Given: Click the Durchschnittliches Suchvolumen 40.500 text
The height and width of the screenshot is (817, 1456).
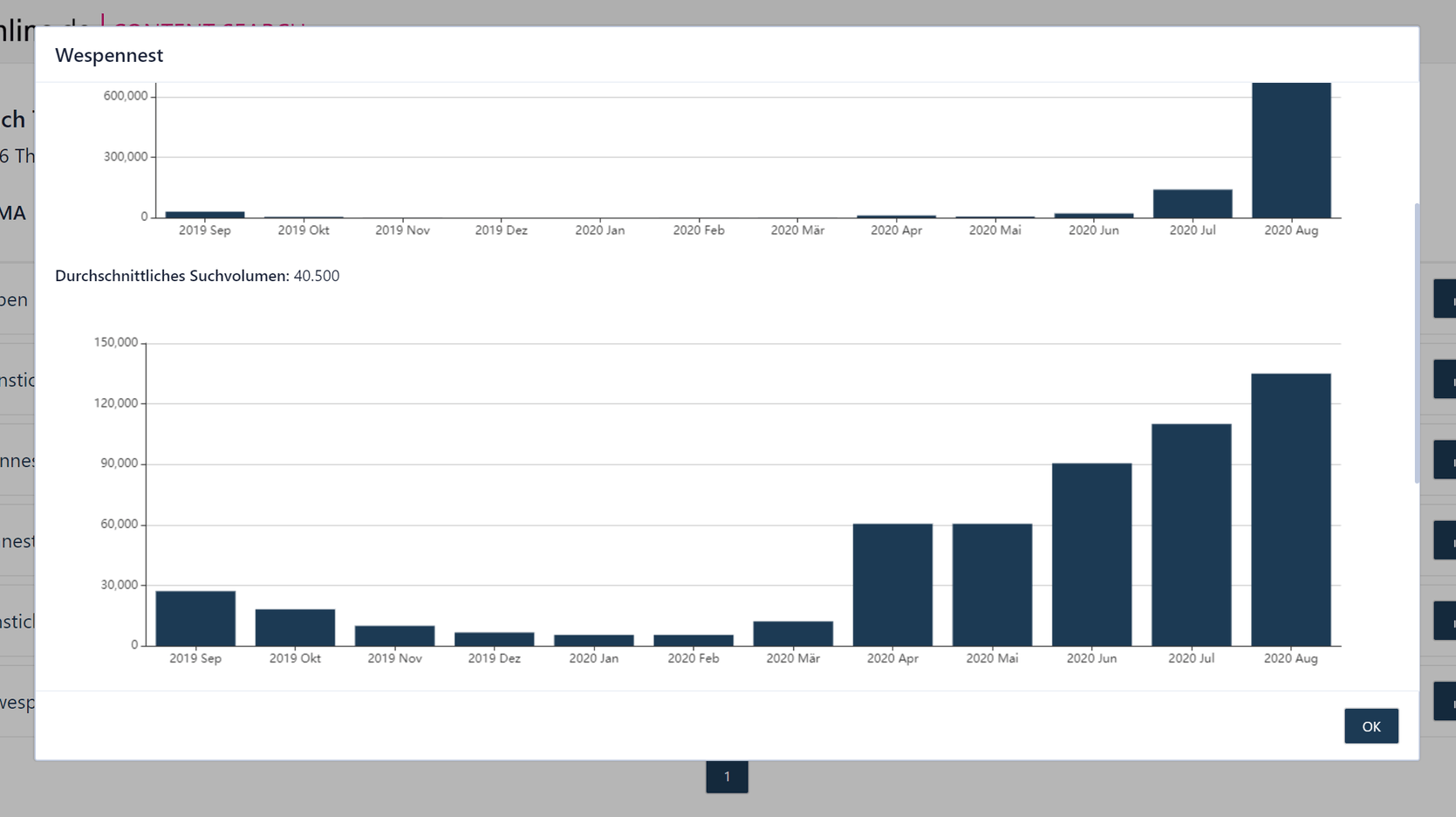Looking at the screenshot, I should coord(197,276).
